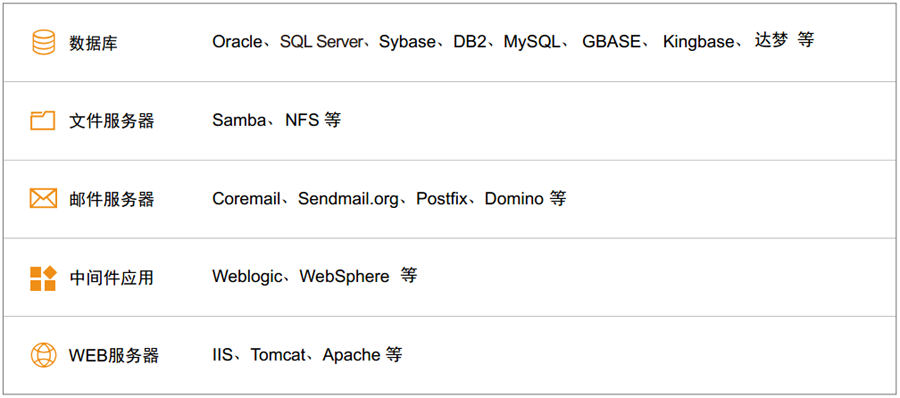
Task: Click the Kingbase database name
Action: pos(699,42)
